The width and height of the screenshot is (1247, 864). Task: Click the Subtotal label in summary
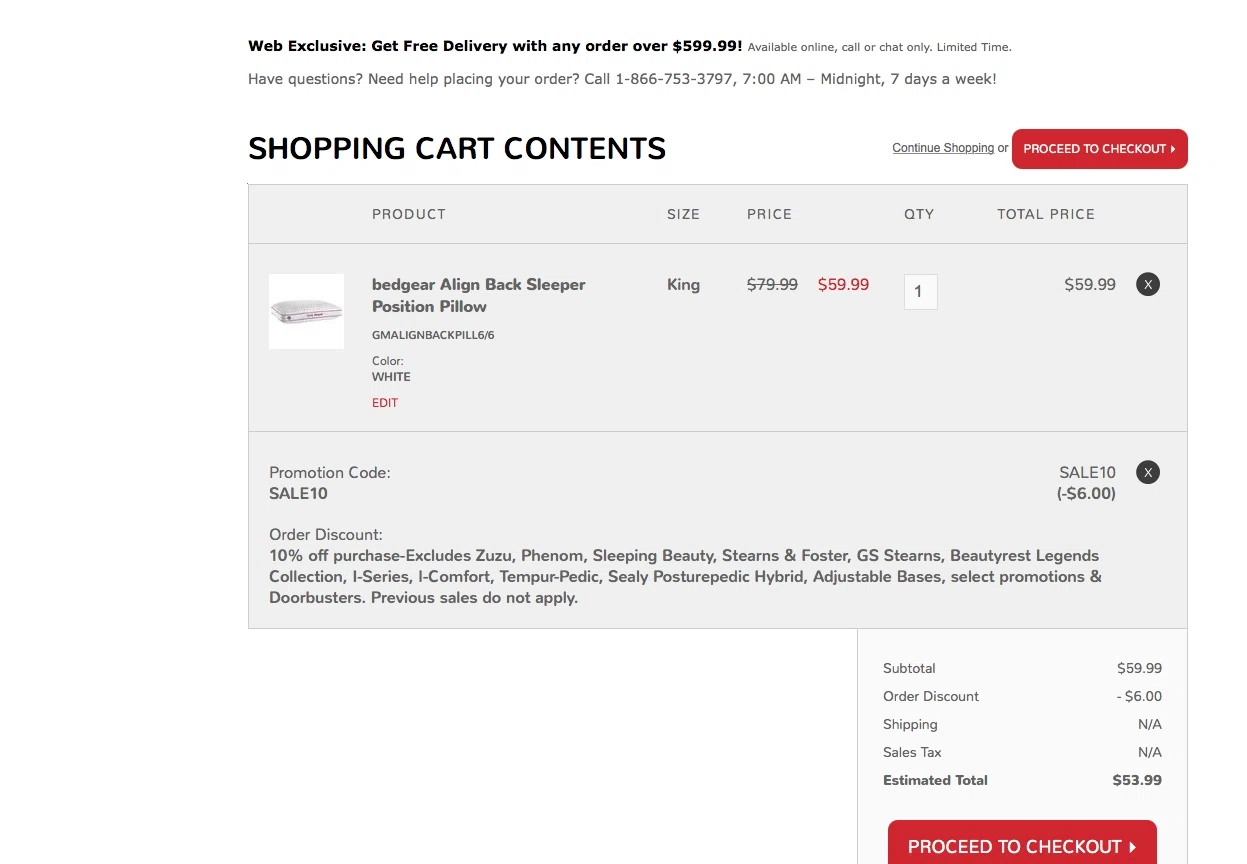point(909,668)
